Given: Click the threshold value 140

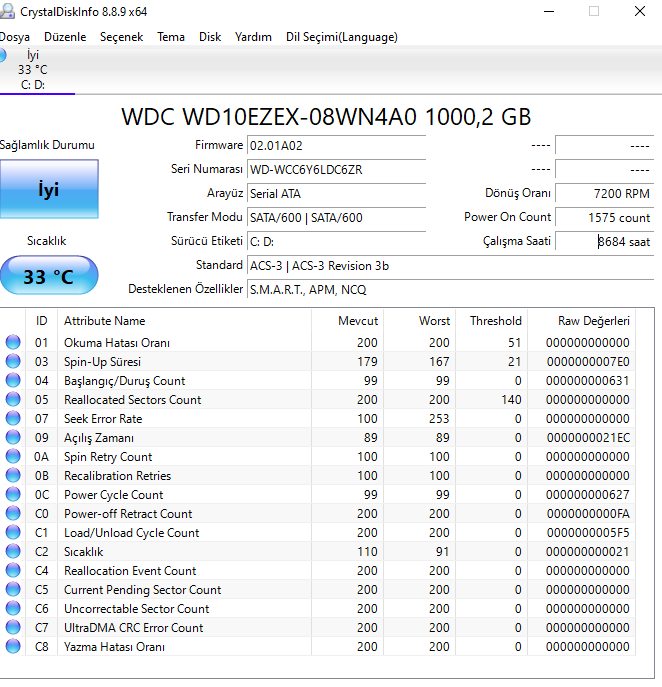Looking at the screenshot, I should [x=511, y=400].
